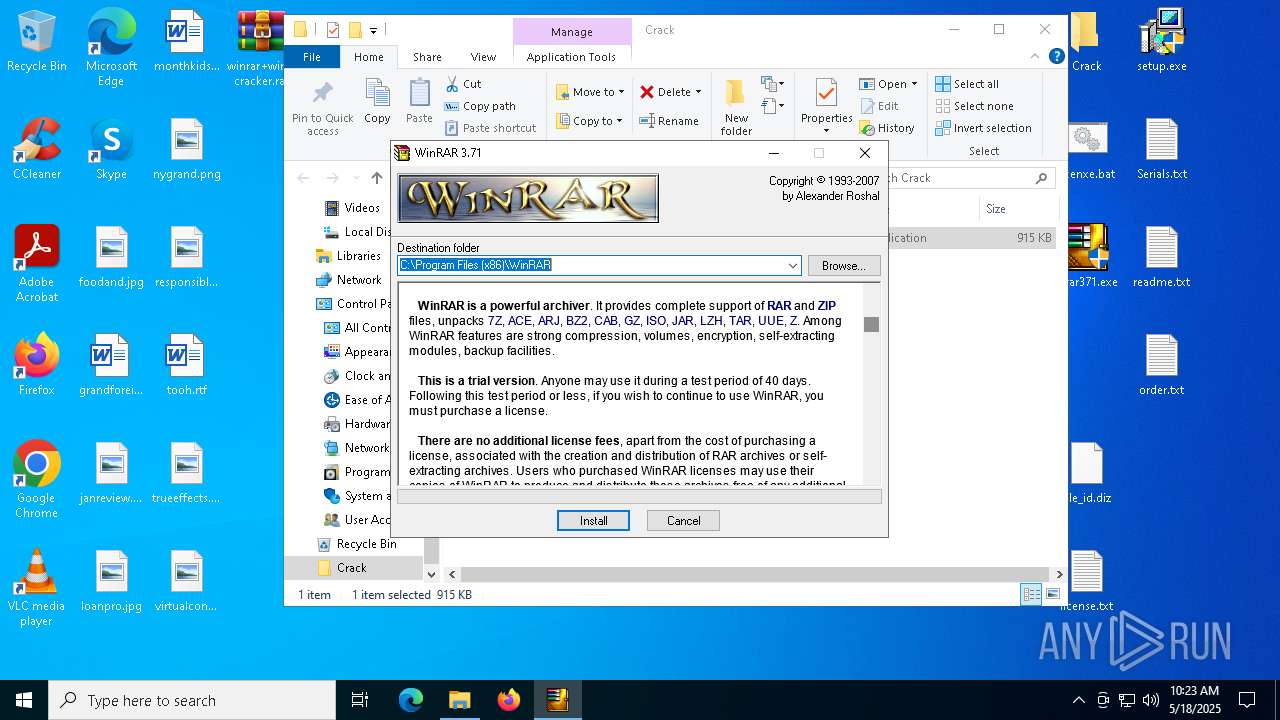Open the Application Tools tab
1280x720 pixels.
(571, 57)
